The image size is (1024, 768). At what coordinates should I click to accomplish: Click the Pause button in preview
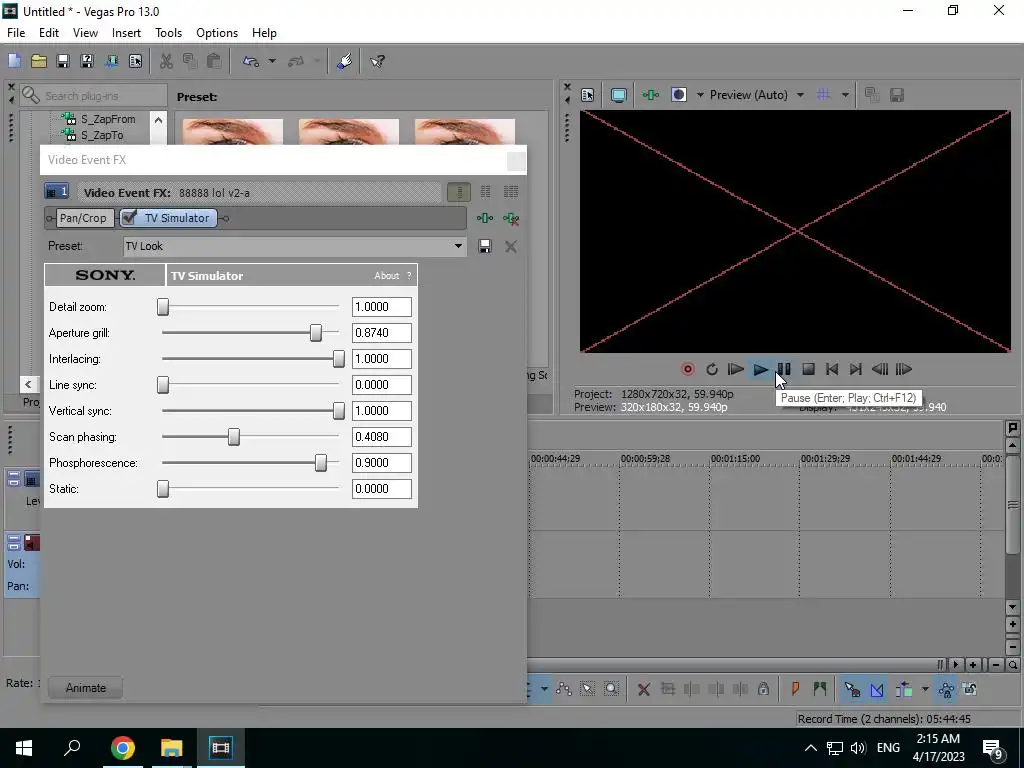784,370
